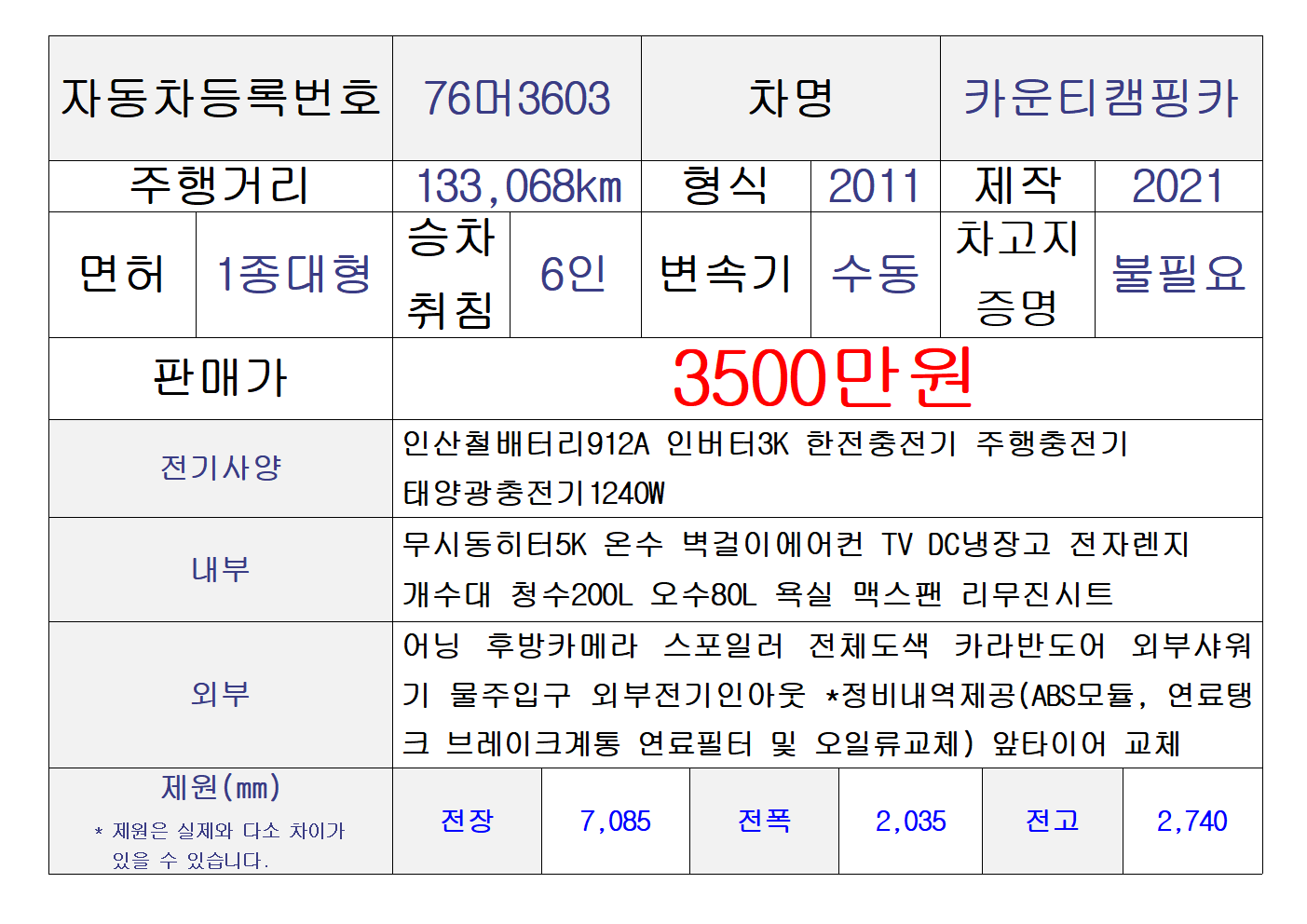Click the 자동차등록번호 label cell
Viewport: 1307px width, 924px height.
click(221, 99)
